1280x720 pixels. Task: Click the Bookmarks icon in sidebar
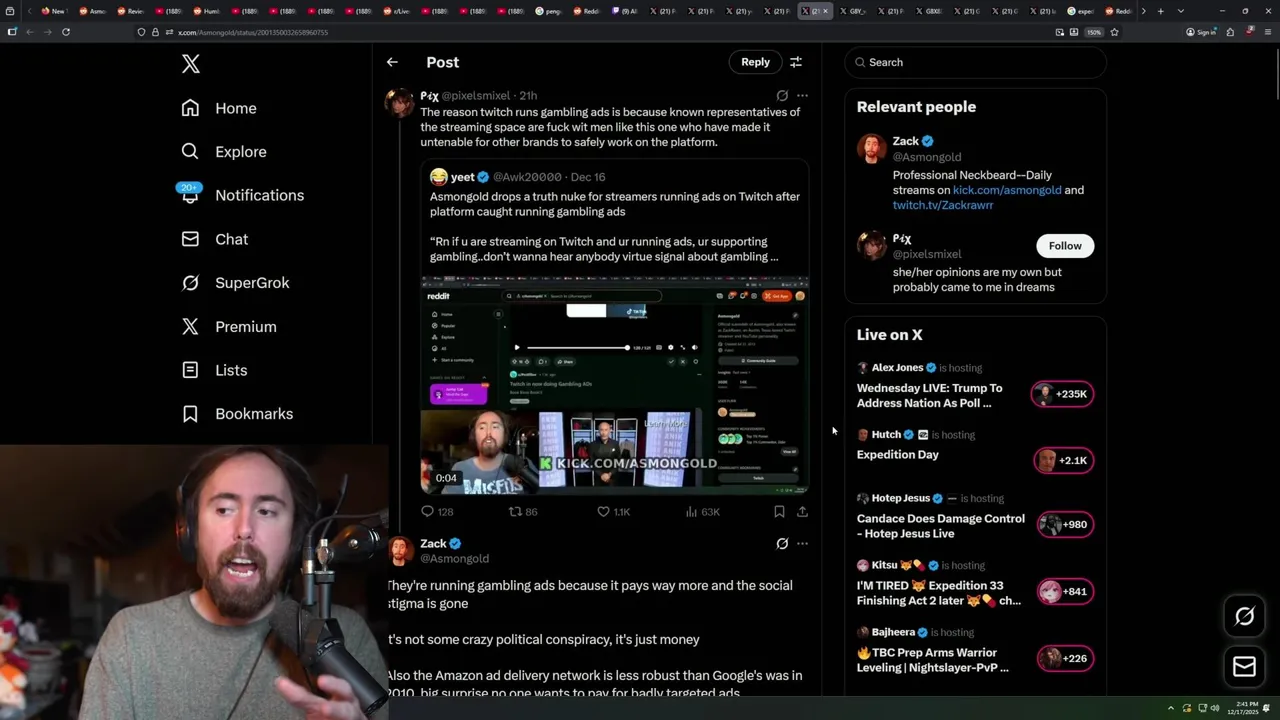coord(190,414)
